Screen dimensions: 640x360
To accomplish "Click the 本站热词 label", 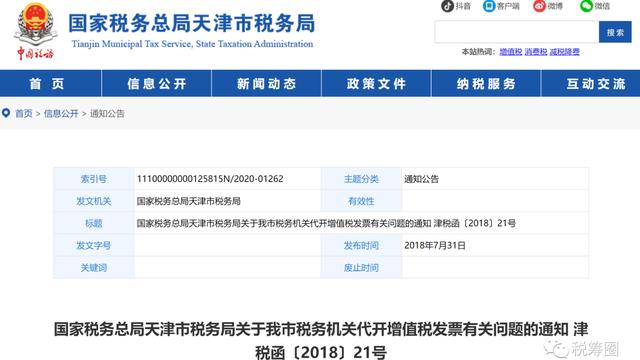I will [478, 52].
